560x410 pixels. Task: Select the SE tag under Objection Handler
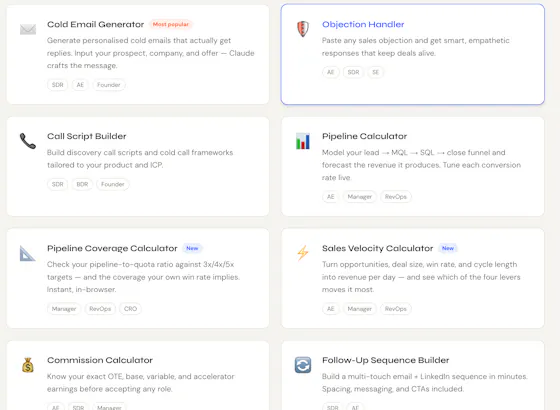coord(375,72)
